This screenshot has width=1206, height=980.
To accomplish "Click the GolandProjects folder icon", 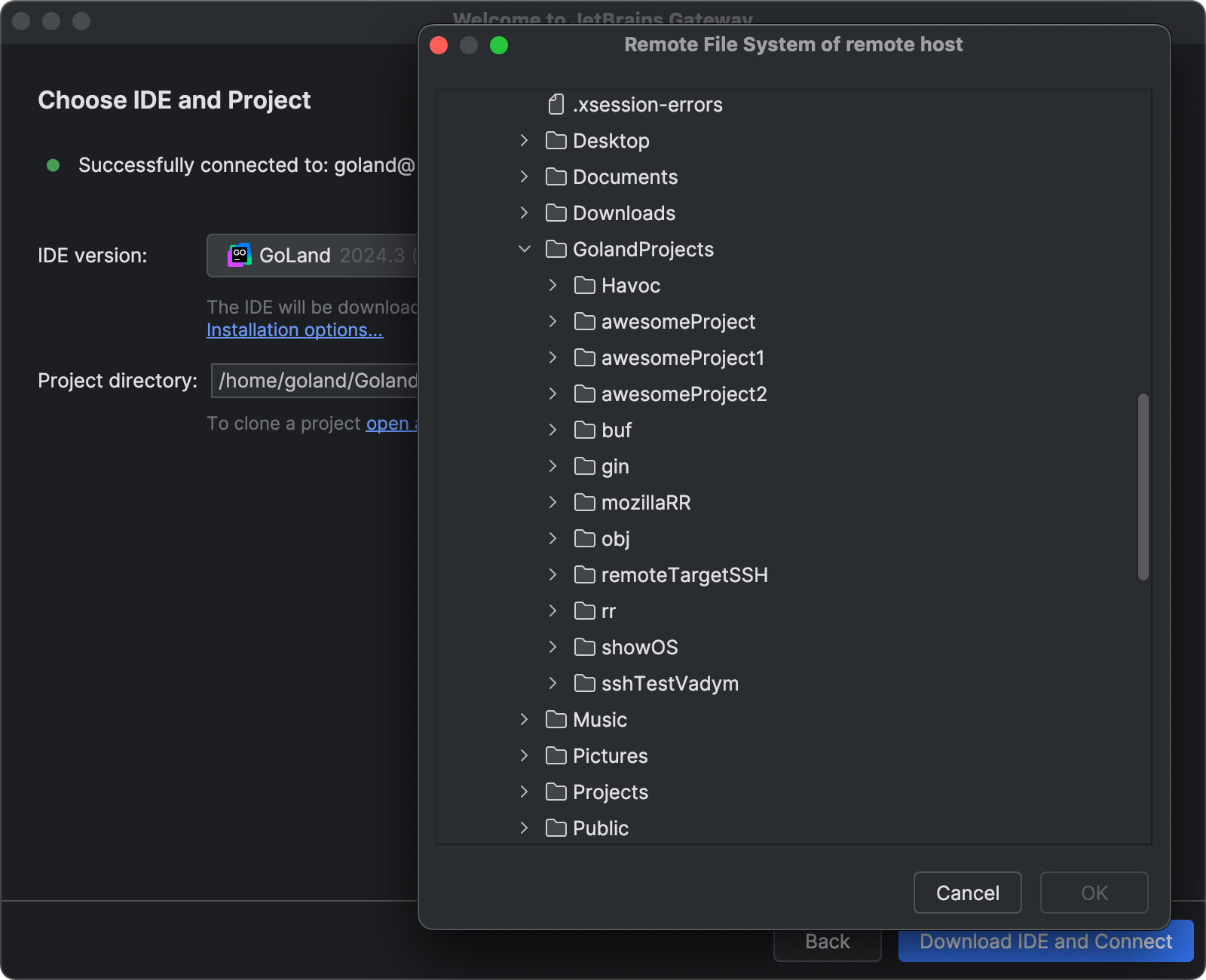I will tap(556, 249).
